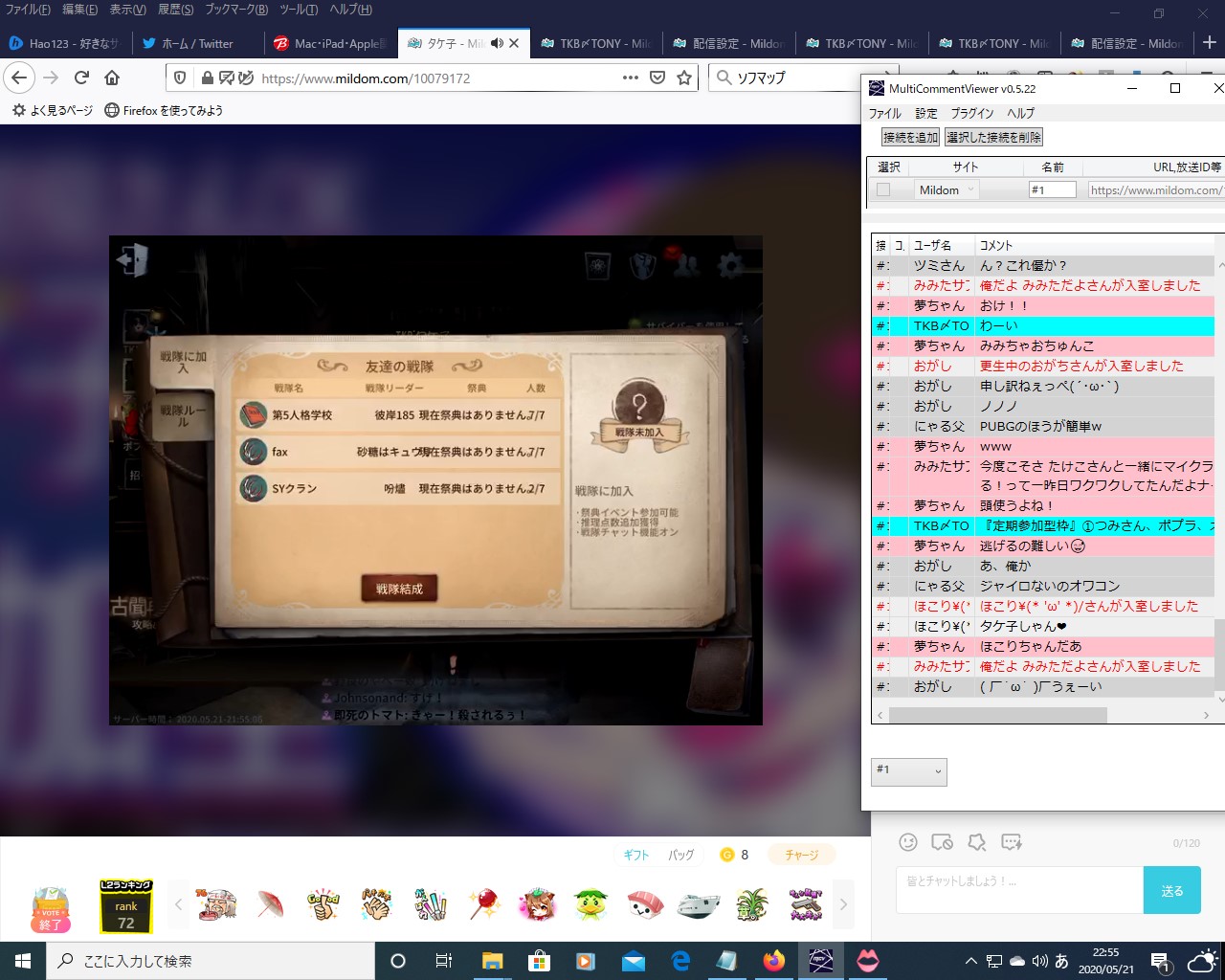Switch to the ギフト tab
This screenshot has height=980, width=1225.
click(x=636, y=855)
